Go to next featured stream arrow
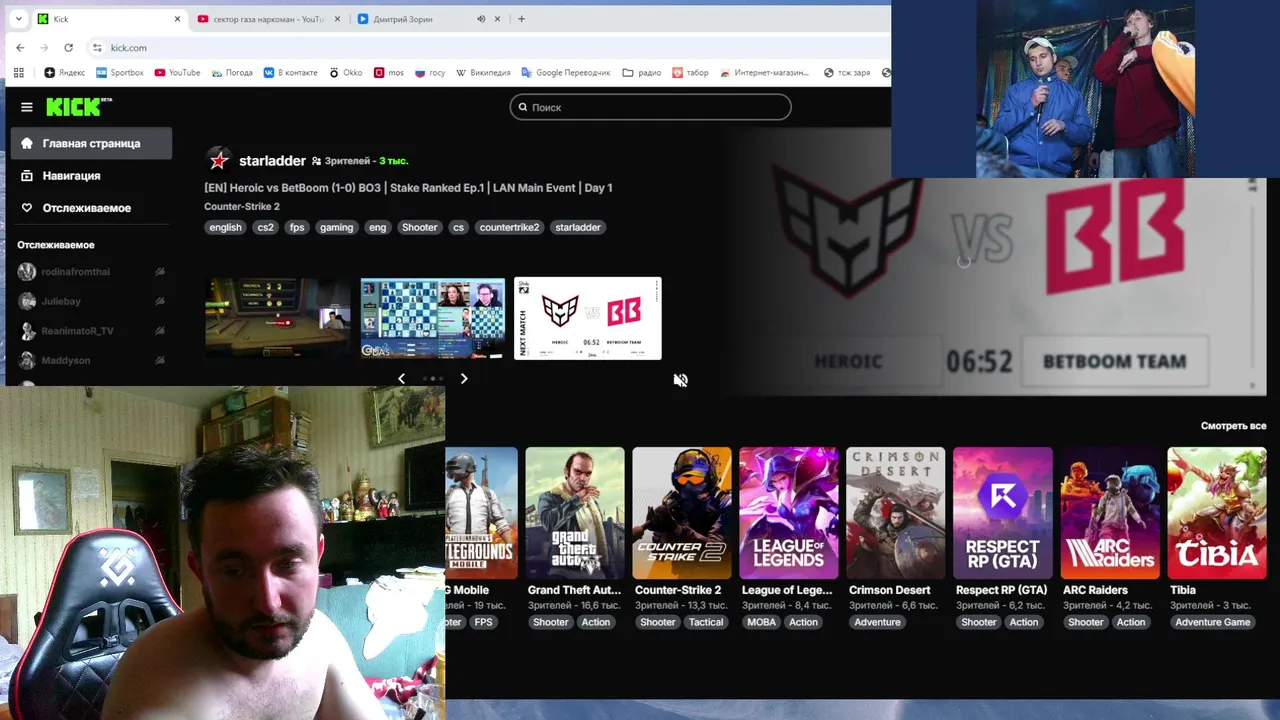This screenshot has width=1280, height=720. pos(464,378)
